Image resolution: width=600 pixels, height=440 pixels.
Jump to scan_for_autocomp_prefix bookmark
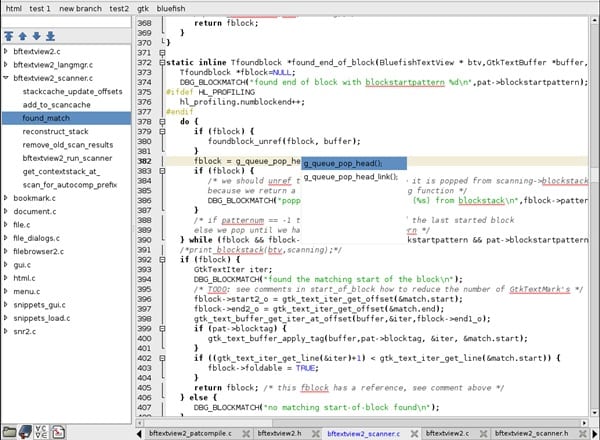point(70,185)
